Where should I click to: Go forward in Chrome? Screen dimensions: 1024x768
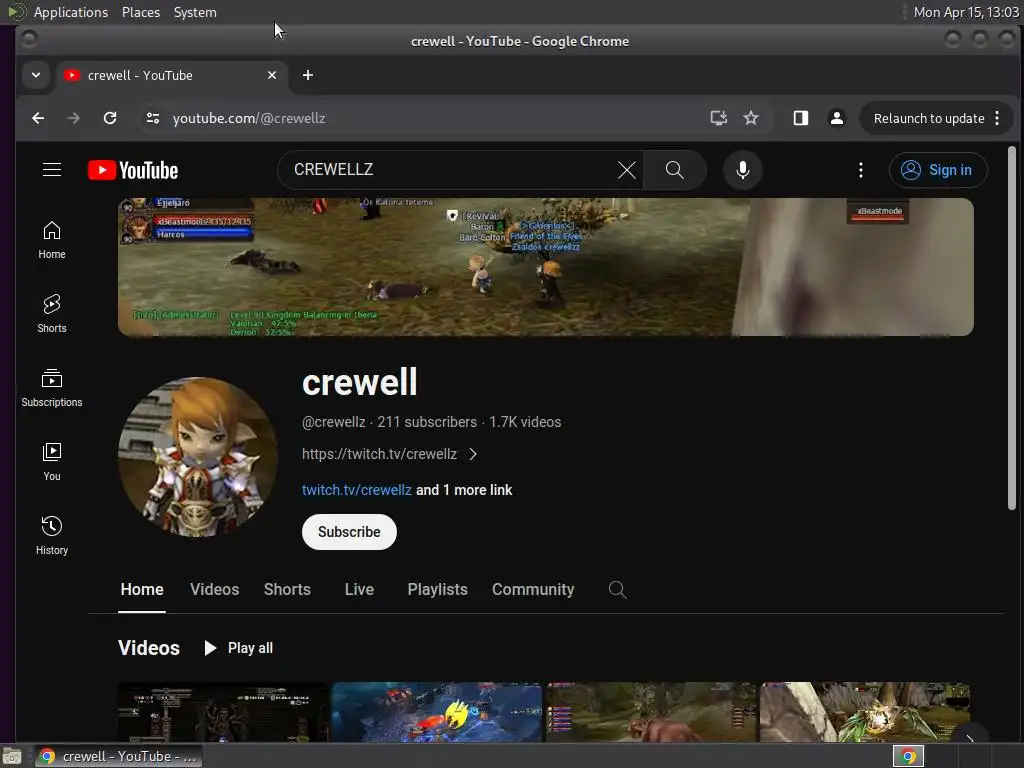[x=74, y=118]
